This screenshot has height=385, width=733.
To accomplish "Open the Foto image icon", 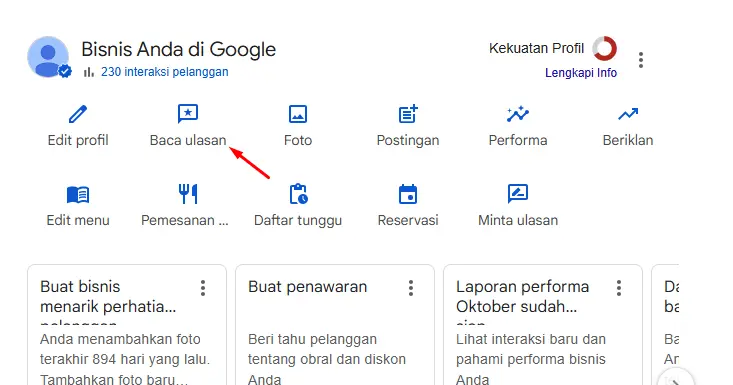I will (298, 114).
